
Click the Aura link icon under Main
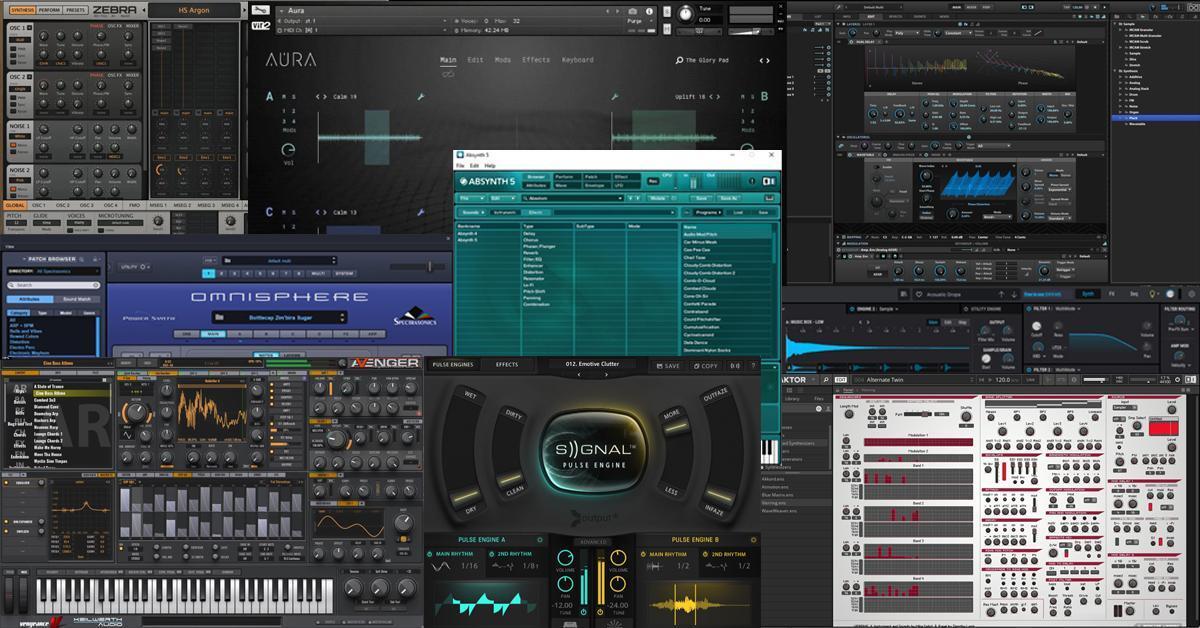pos(448,74)
